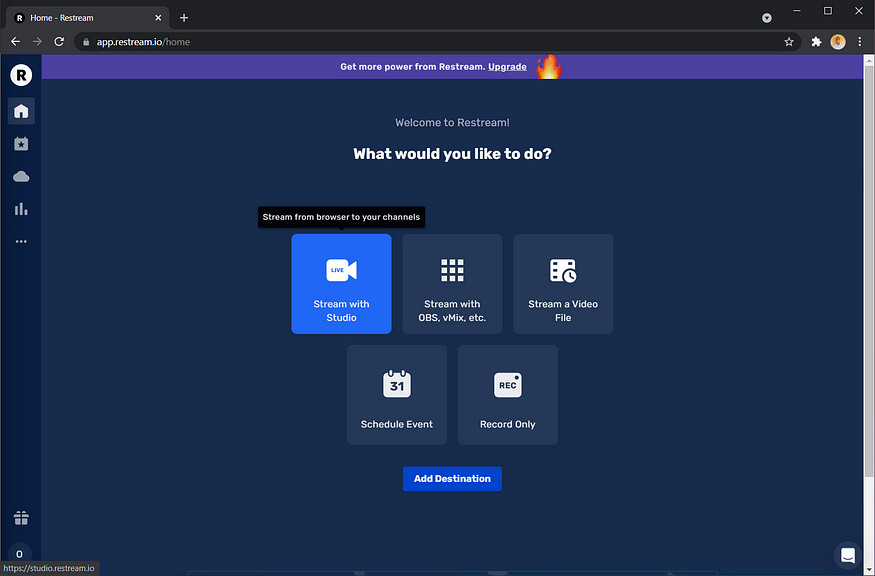Click the flame icon in banner

click(548, 66)
